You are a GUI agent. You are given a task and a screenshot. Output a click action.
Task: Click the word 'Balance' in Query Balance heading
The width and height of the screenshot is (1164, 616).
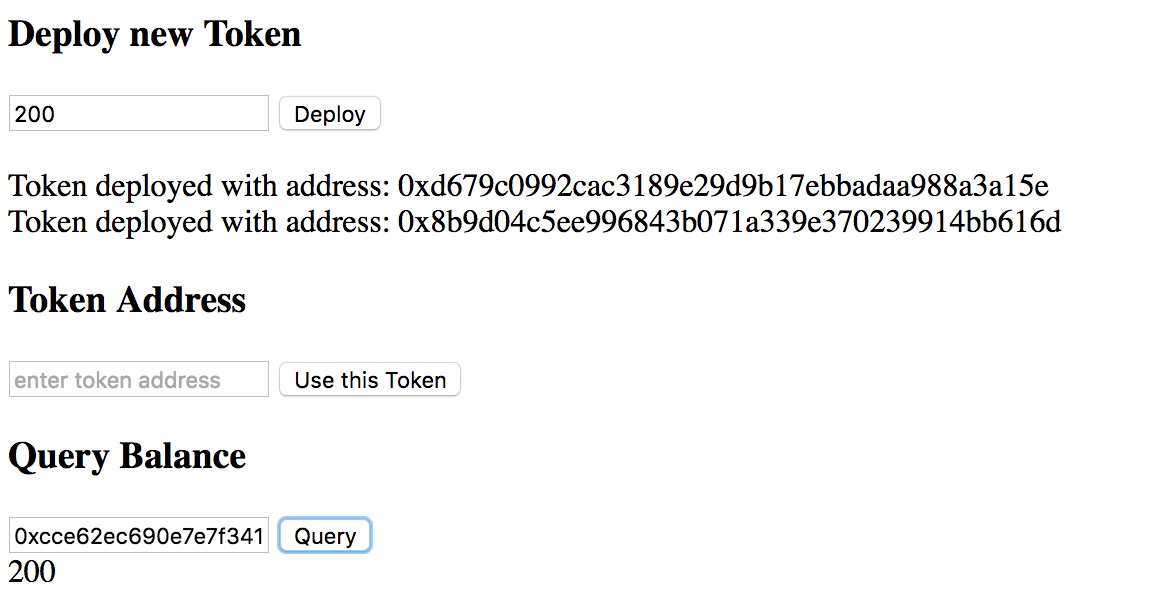point(183,456)
